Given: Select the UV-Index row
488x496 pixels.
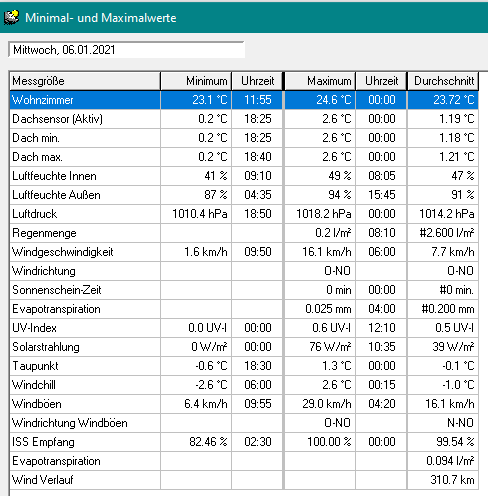Looking at the screenshot, I should click(x=244, y=328).
